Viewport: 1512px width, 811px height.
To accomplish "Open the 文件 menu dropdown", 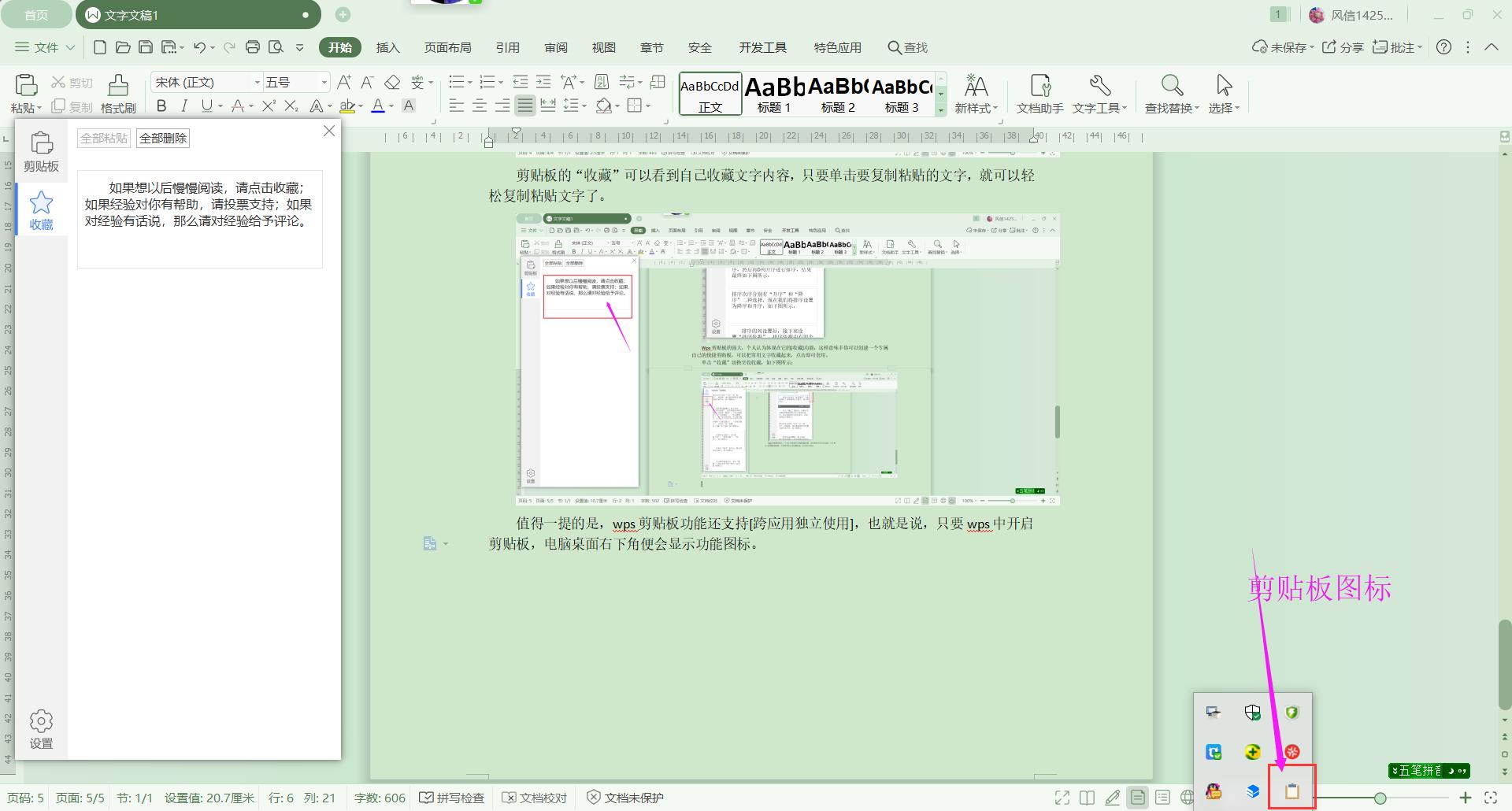I will [45, 47].
